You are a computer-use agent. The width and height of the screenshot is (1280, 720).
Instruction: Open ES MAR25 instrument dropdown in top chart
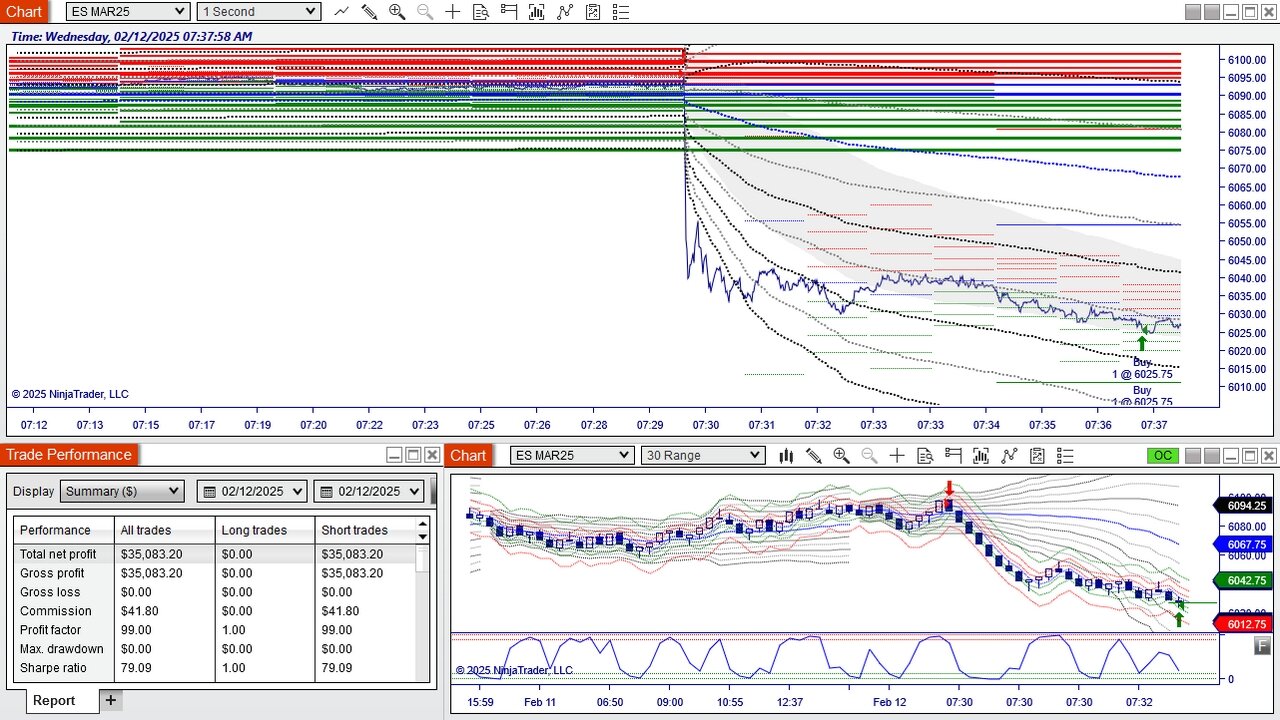[128, 12]
